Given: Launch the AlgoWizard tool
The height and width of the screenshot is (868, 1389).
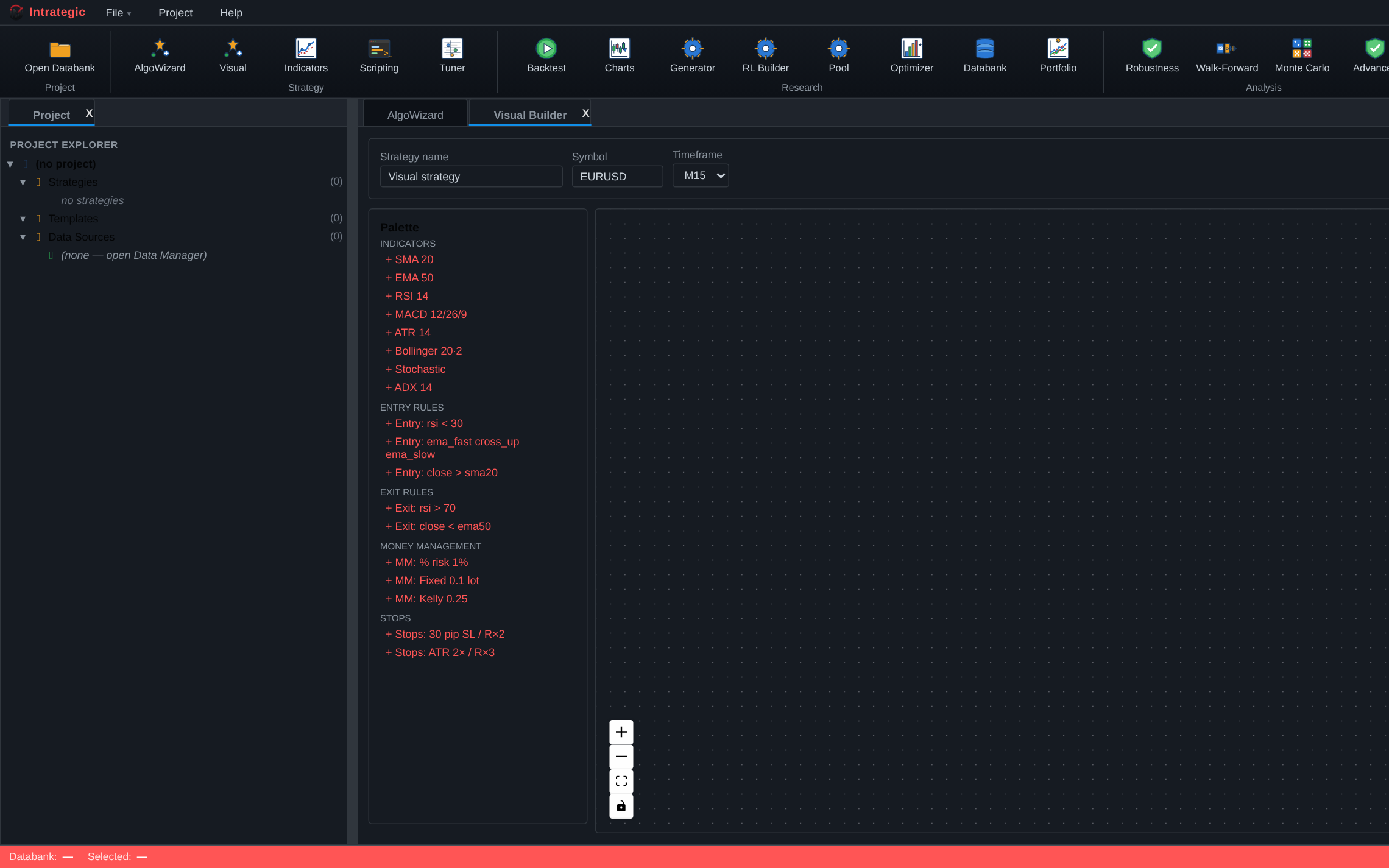Looking at the screenshot, I should pyautogui.click(x=160, y=56).
